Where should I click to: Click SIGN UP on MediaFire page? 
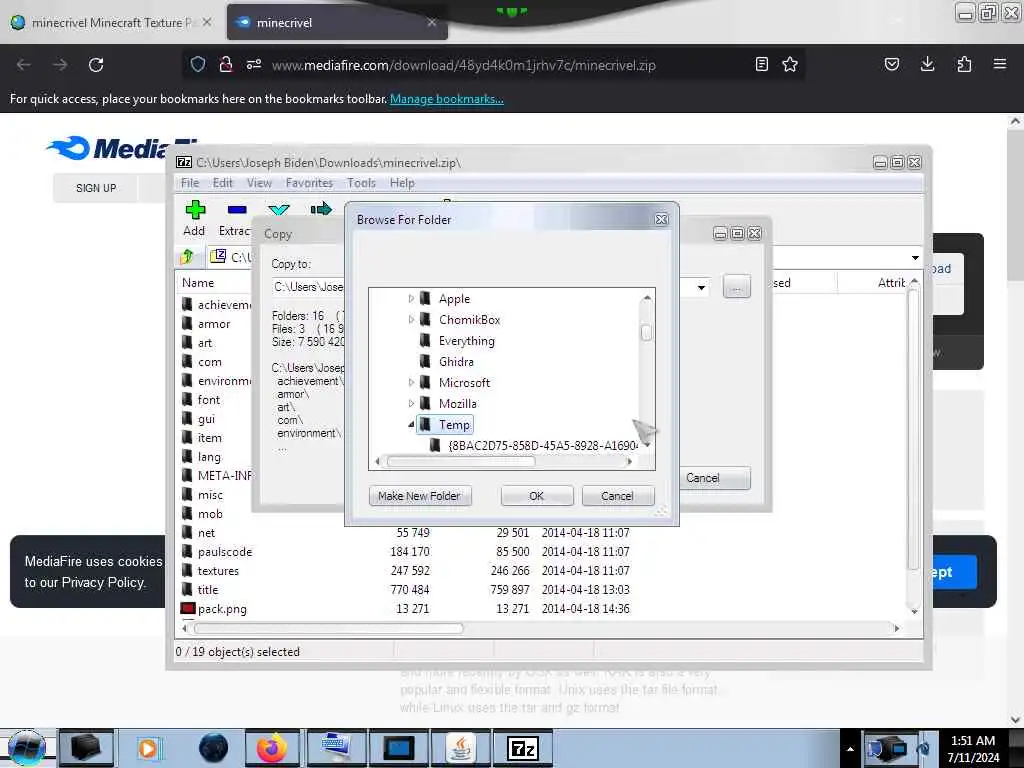(x=96, y=188)
